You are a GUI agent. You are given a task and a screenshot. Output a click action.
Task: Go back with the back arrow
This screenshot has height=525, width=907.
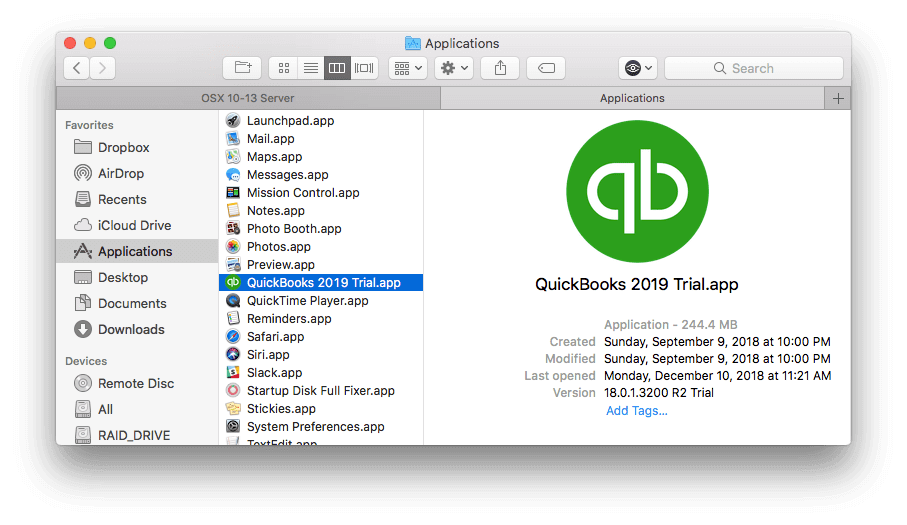pyautogui.click(x=76, y=68)
